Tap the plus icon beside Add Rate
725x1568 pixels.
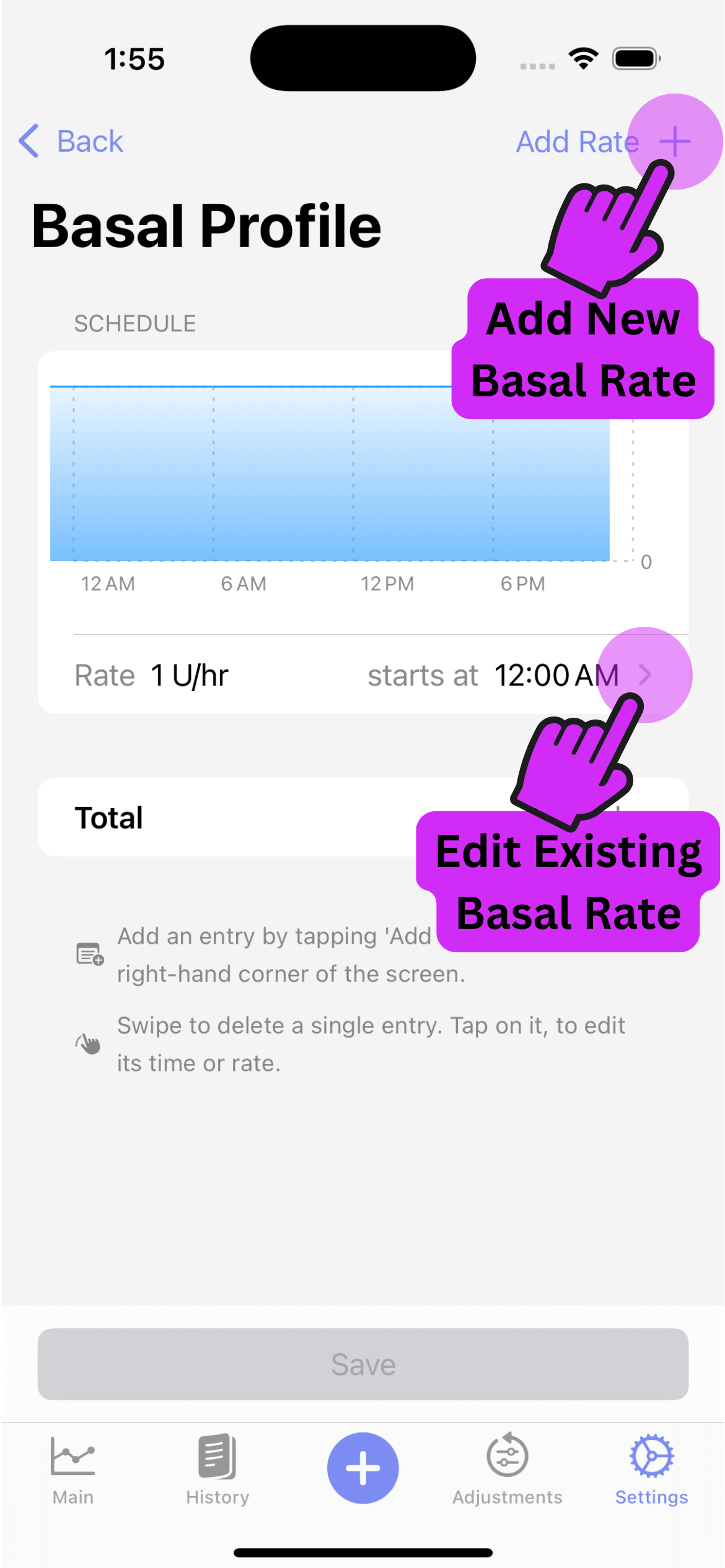pyautogui.click(x=675, y=142)
